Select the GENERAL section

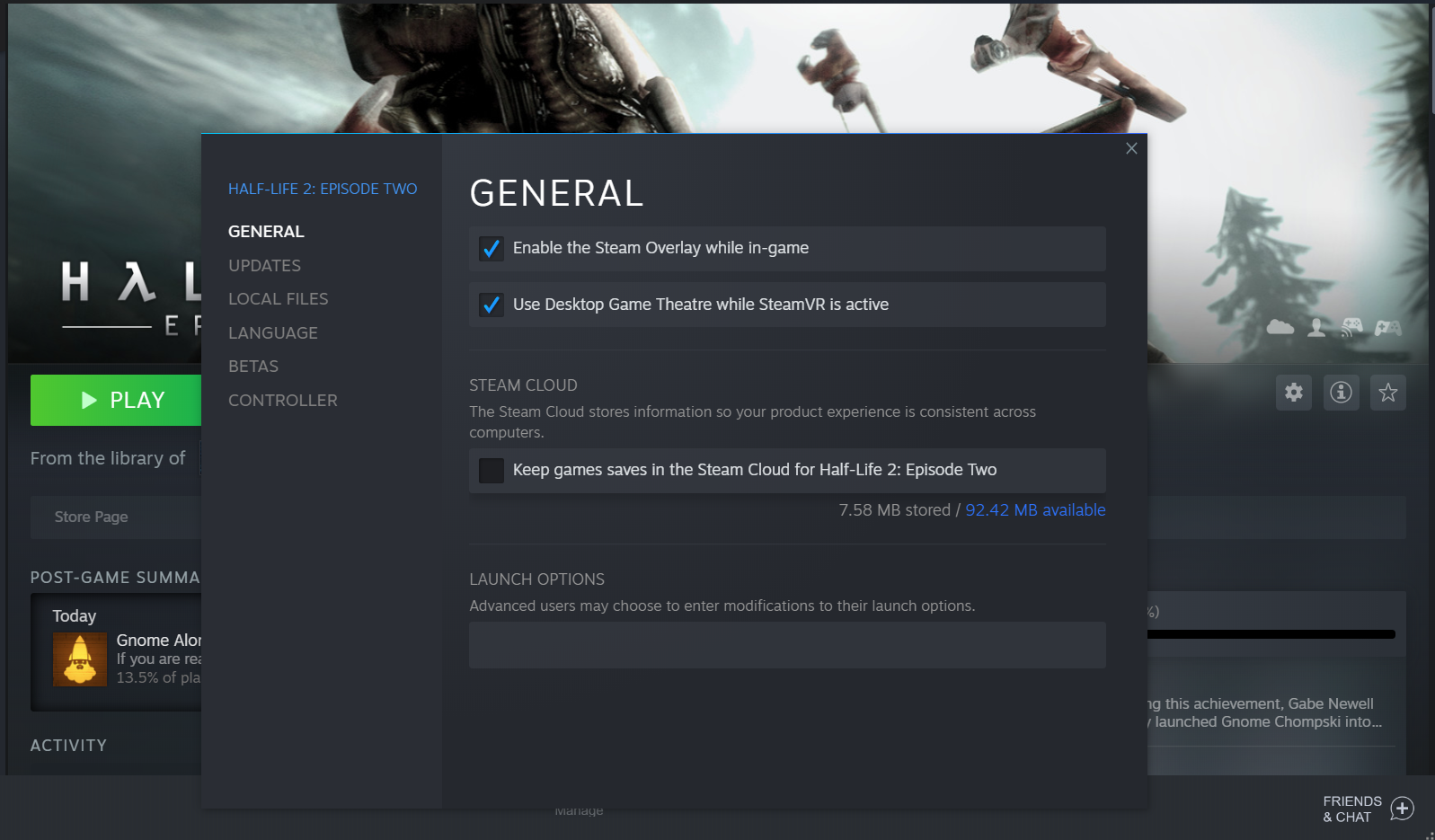tap(266, 232)
